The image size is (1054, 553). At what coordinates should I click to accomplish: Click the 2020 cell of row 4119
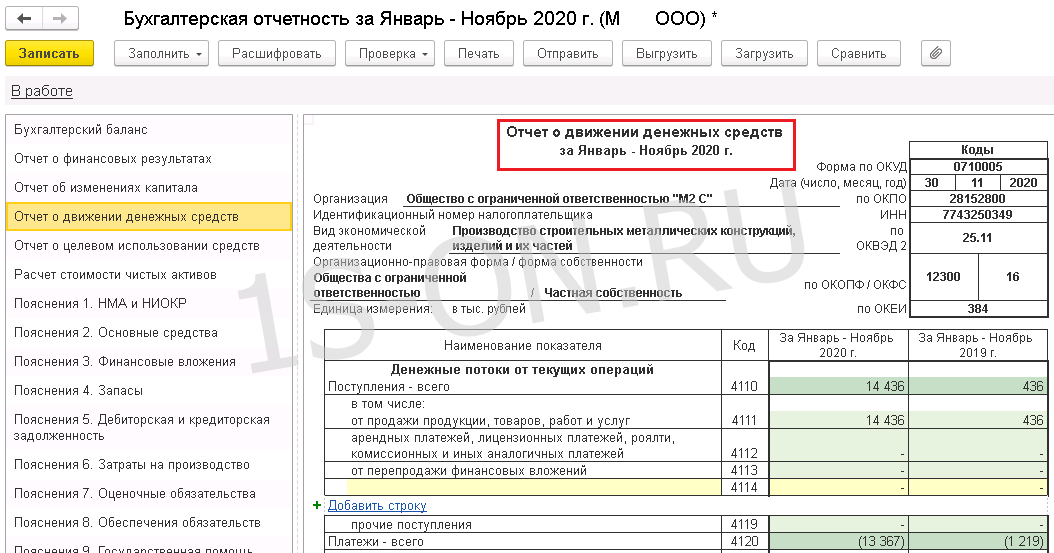(x=838, y=524)
